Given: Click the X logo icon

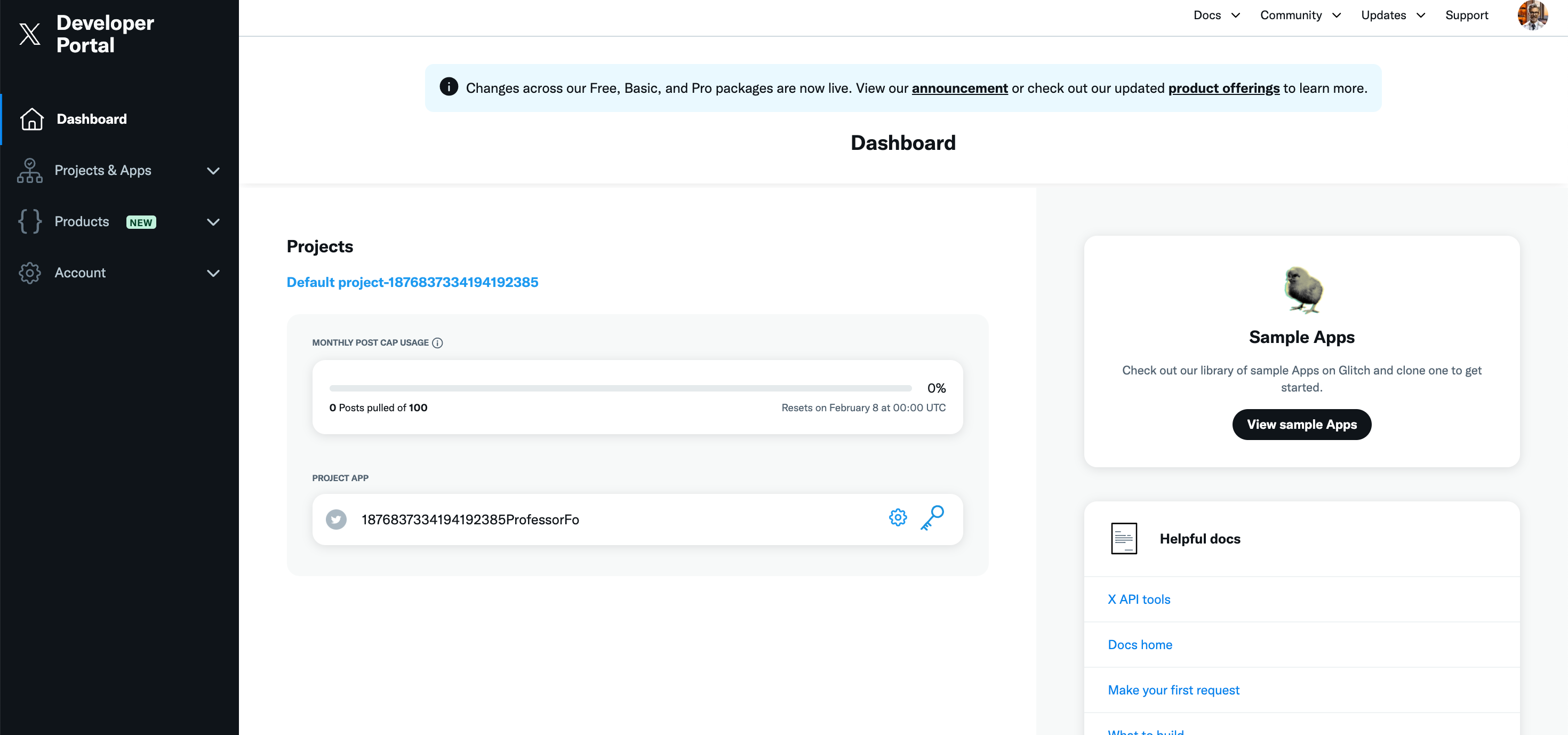Looking at the screenshot, I should point(29,34).
